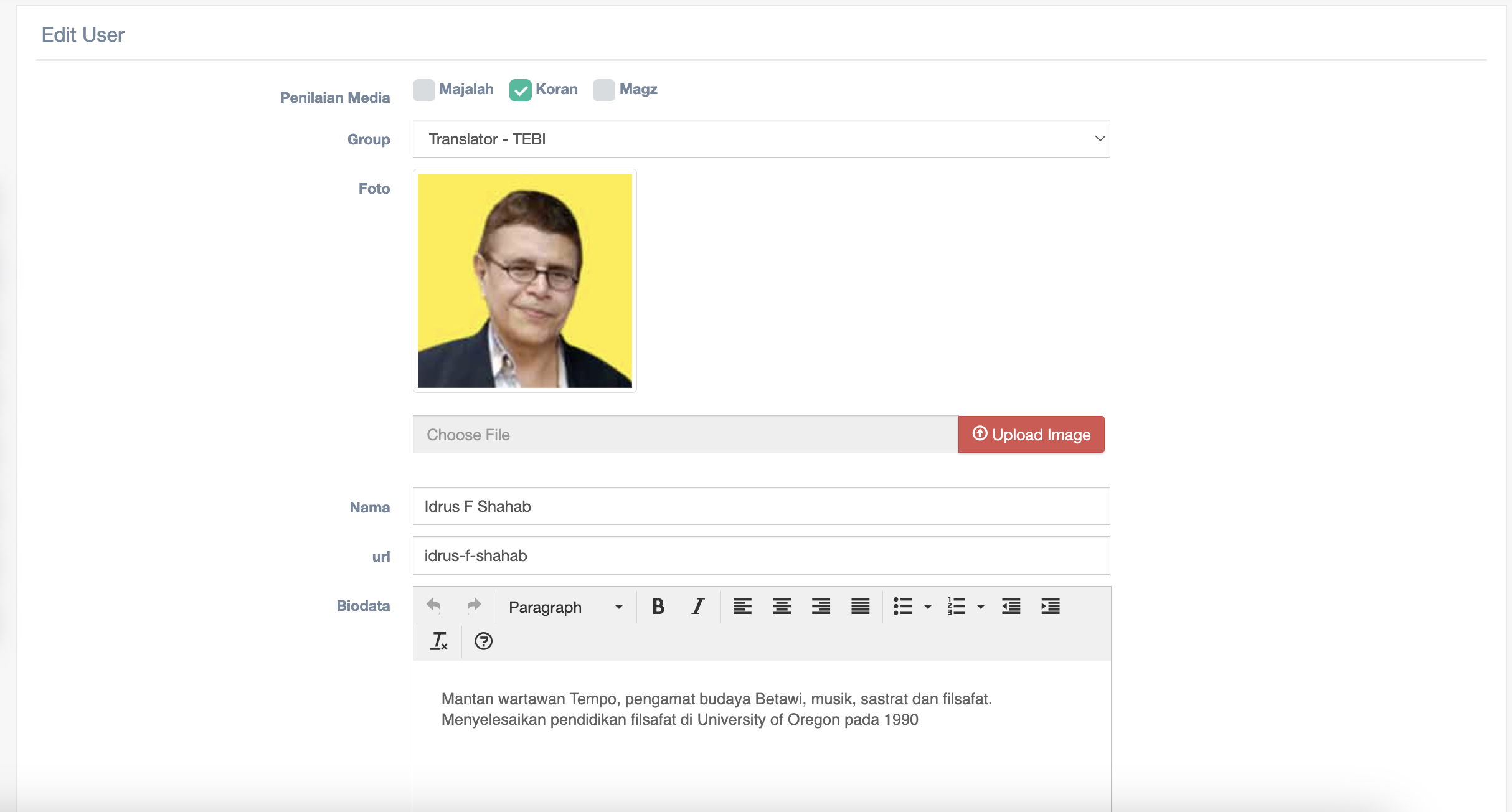The height and width of the screenshot is (812, 1512).
Task: Decrease indent in Biodata editor
Action: [1011, 606]
